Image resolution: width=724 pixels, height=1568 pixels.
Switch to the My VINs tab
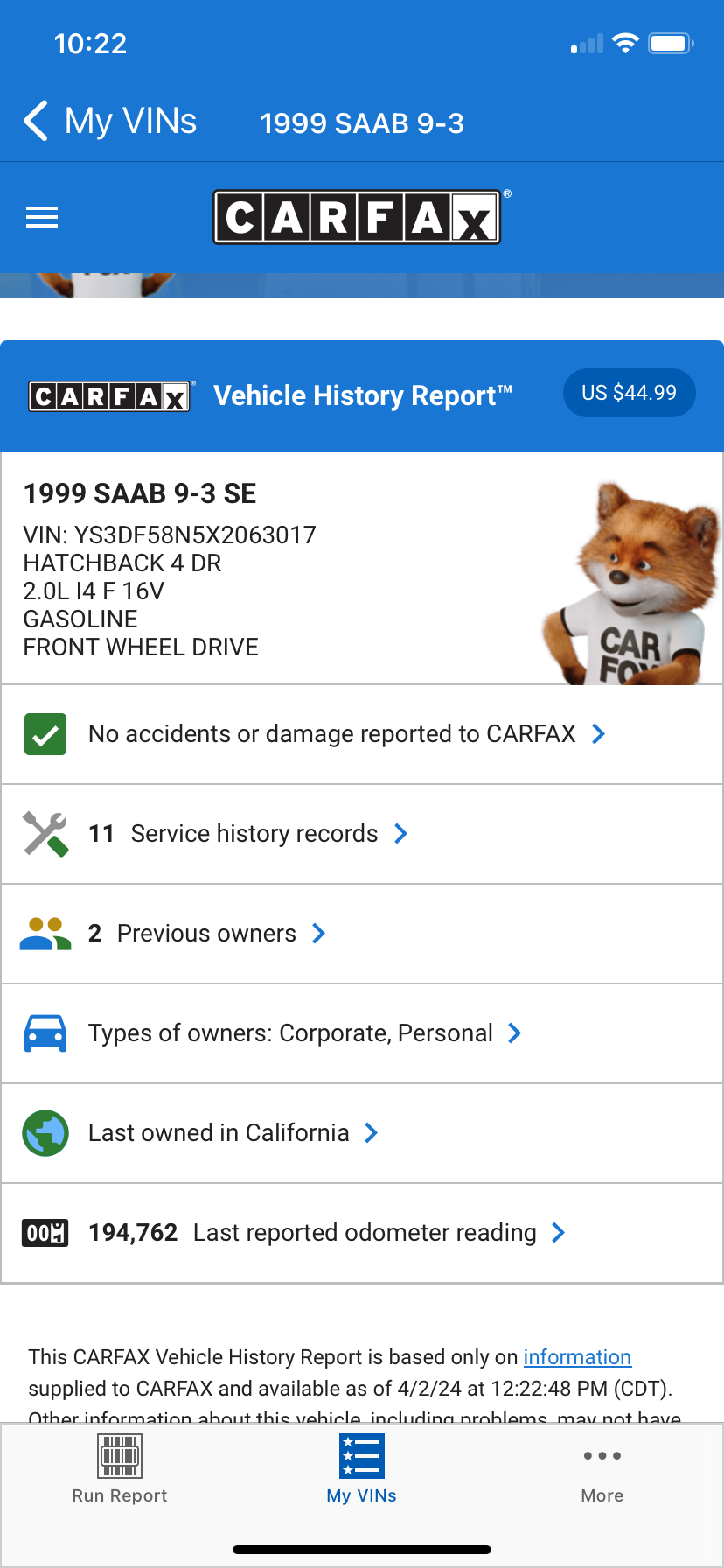coord(362,1470)
